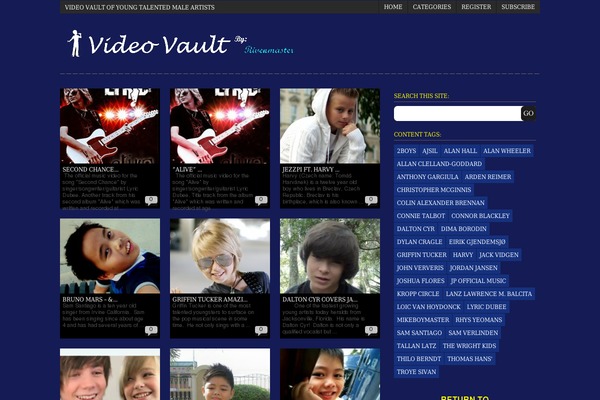Select the Troye Sivan tag

[416, 372]
